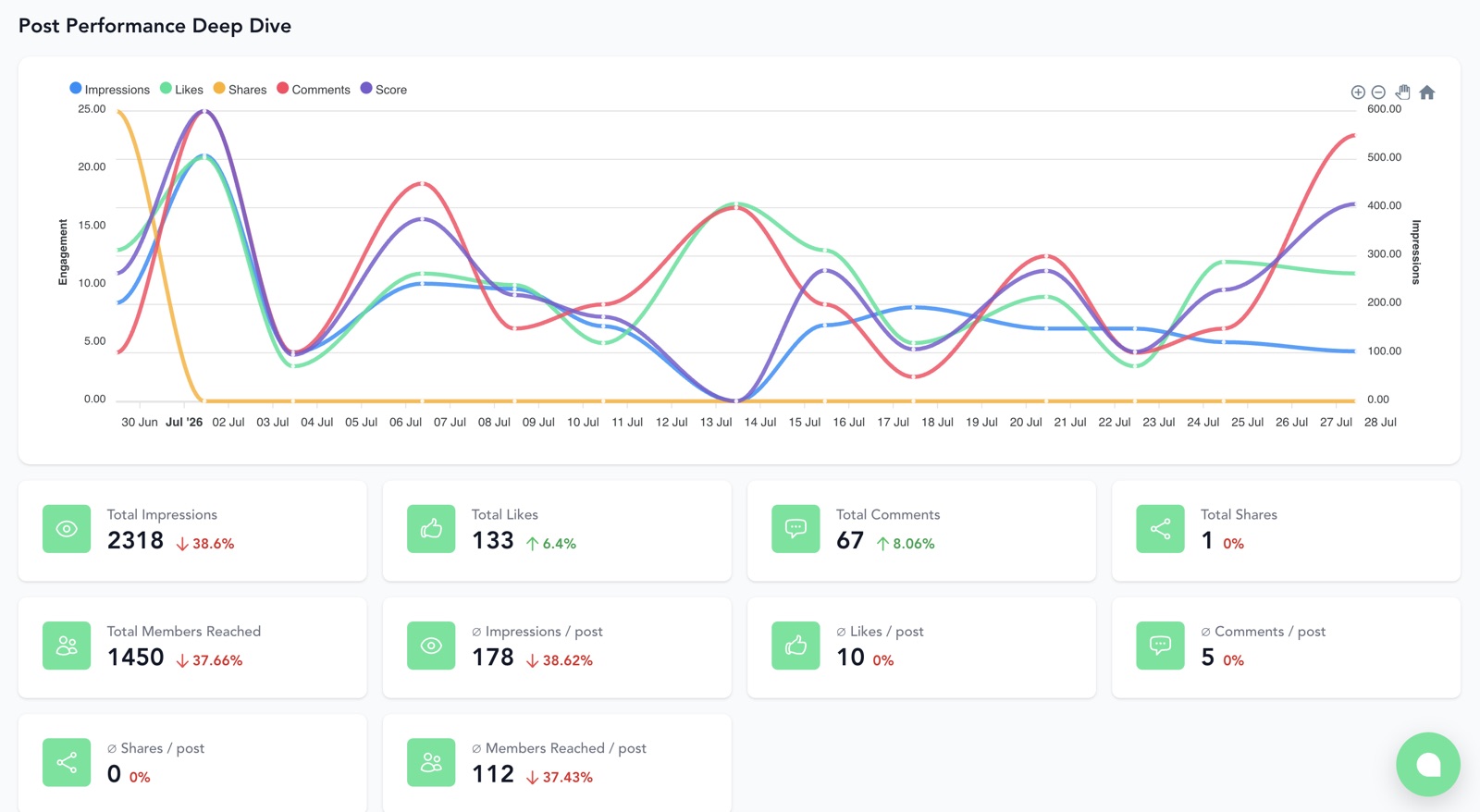Click the 178 impressions per post value

point(492,658)
